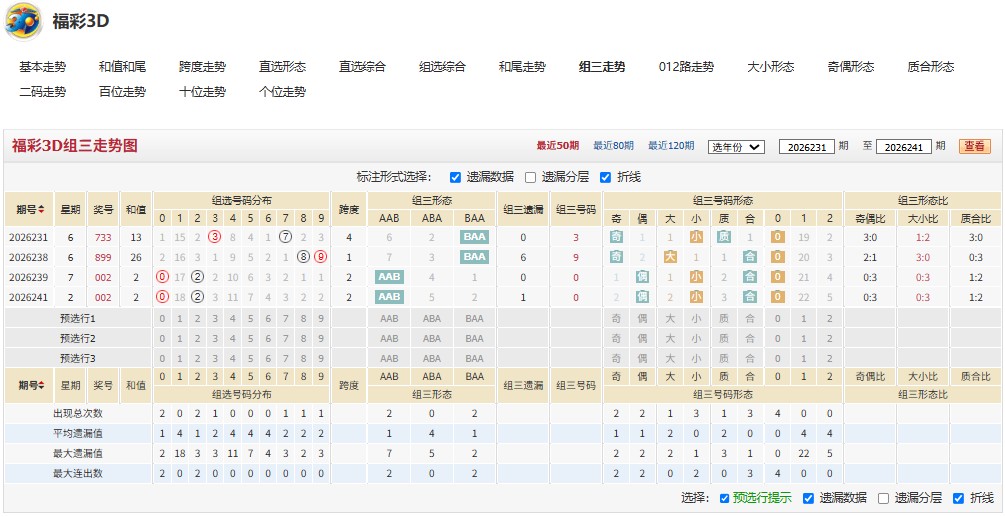Click the BAA badge in row 2026238
1005x517 pixels.
point(474,258)
